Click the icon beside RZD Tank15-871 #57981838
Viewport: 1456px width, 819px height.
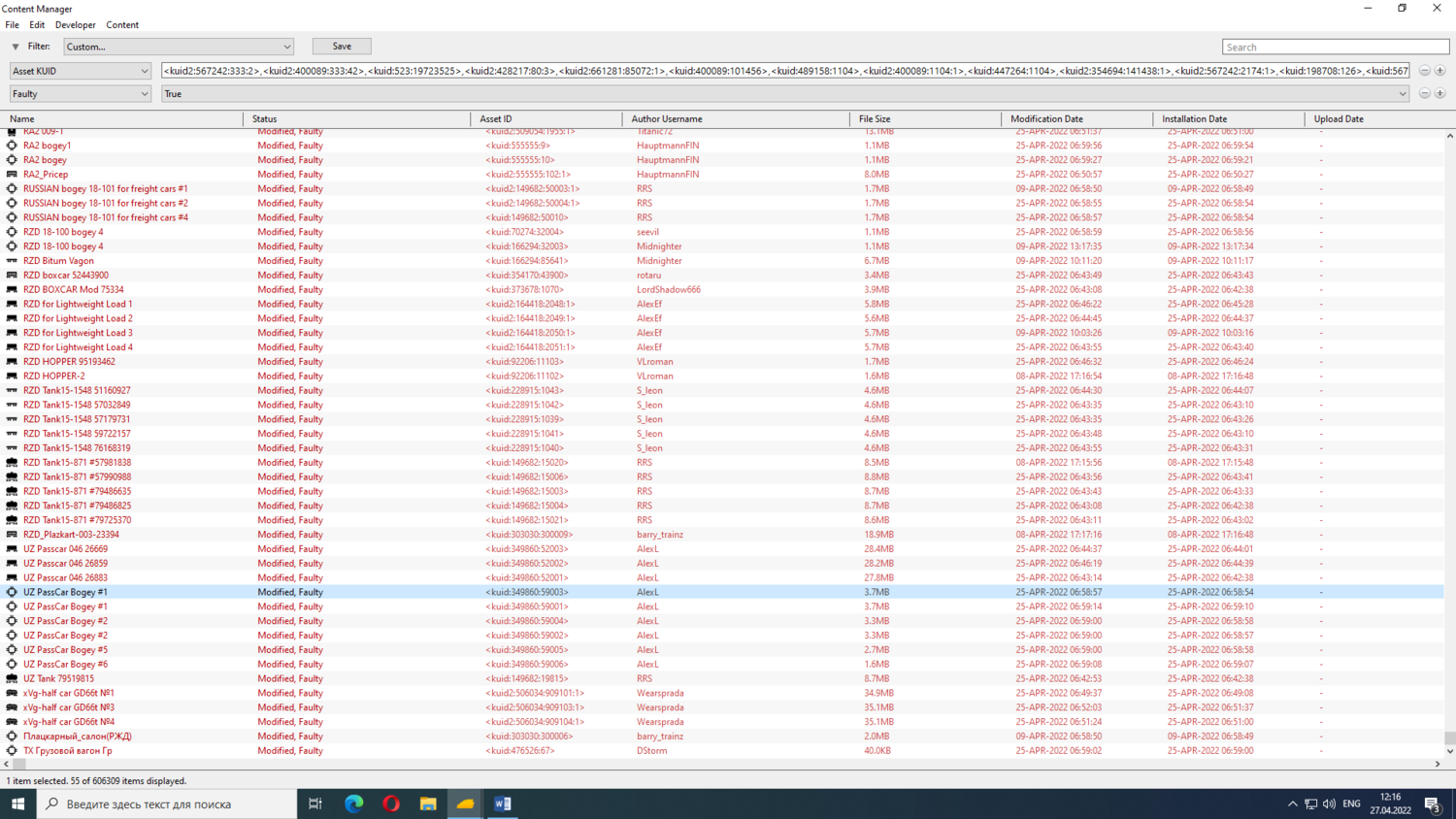coord(12,463)
